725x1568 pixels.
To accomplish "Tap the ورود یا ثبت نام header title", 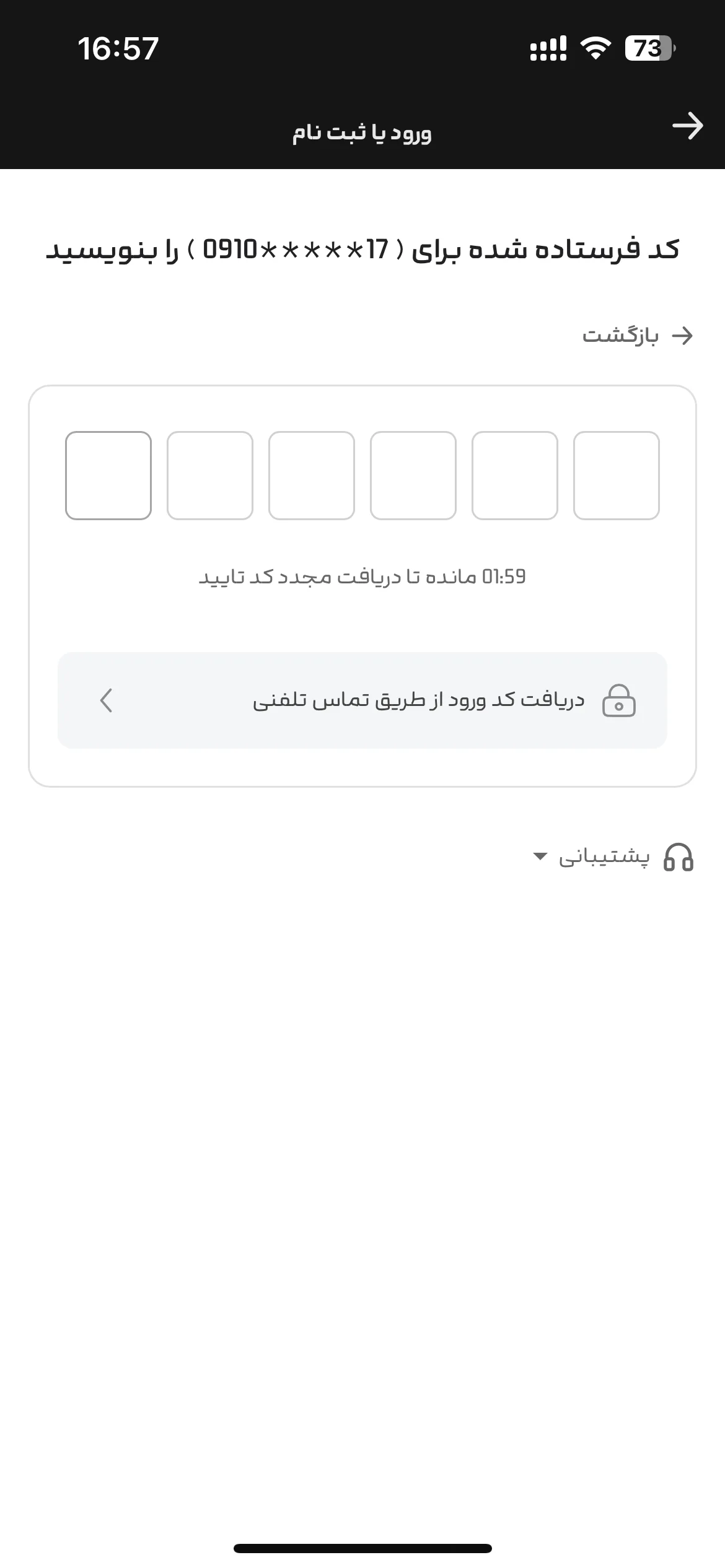I will click(362, 133).
